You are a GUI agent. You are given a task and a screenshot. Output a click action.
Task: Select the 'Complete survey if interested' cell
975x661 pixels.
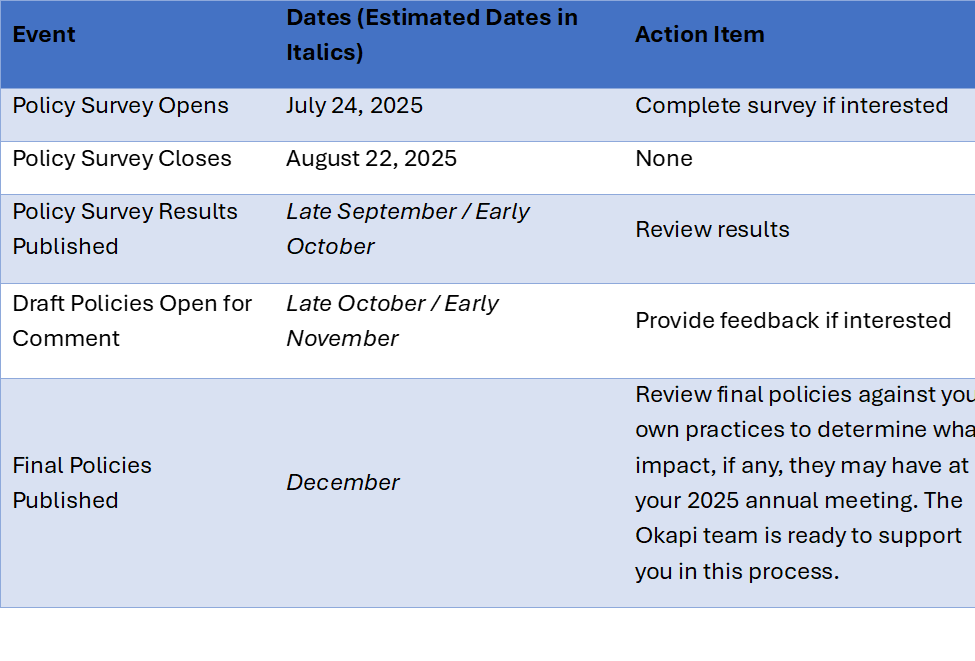click(791, 106)
